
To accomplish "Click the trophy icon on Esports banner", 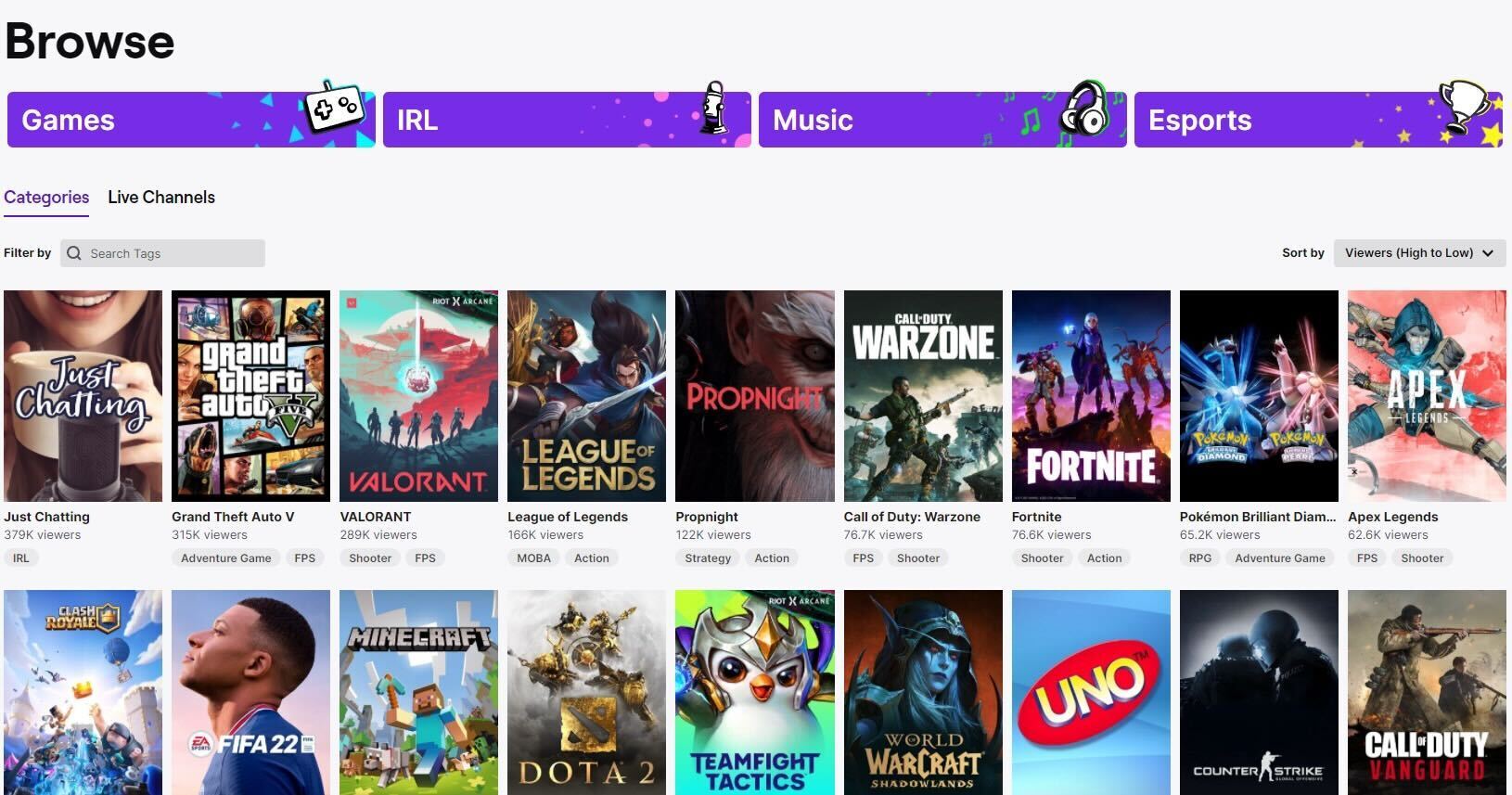I will click(x=1464, y=109).
